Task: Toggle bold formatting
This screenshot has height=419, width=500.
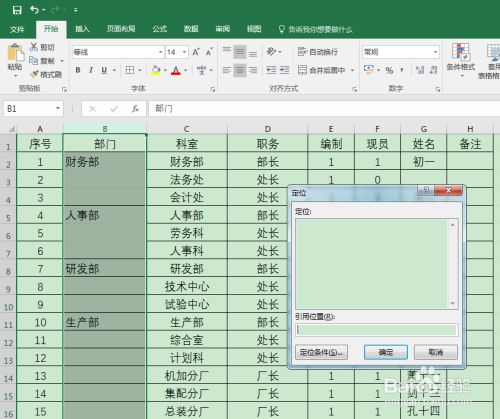Action: coord(78,70)
